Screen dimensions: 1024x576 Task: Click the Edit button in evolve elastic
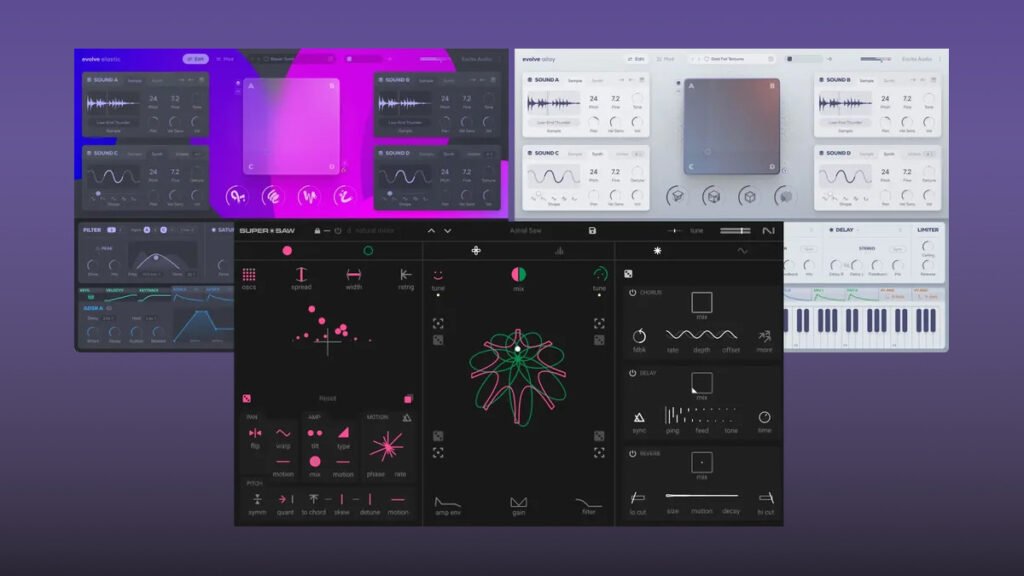195,59
